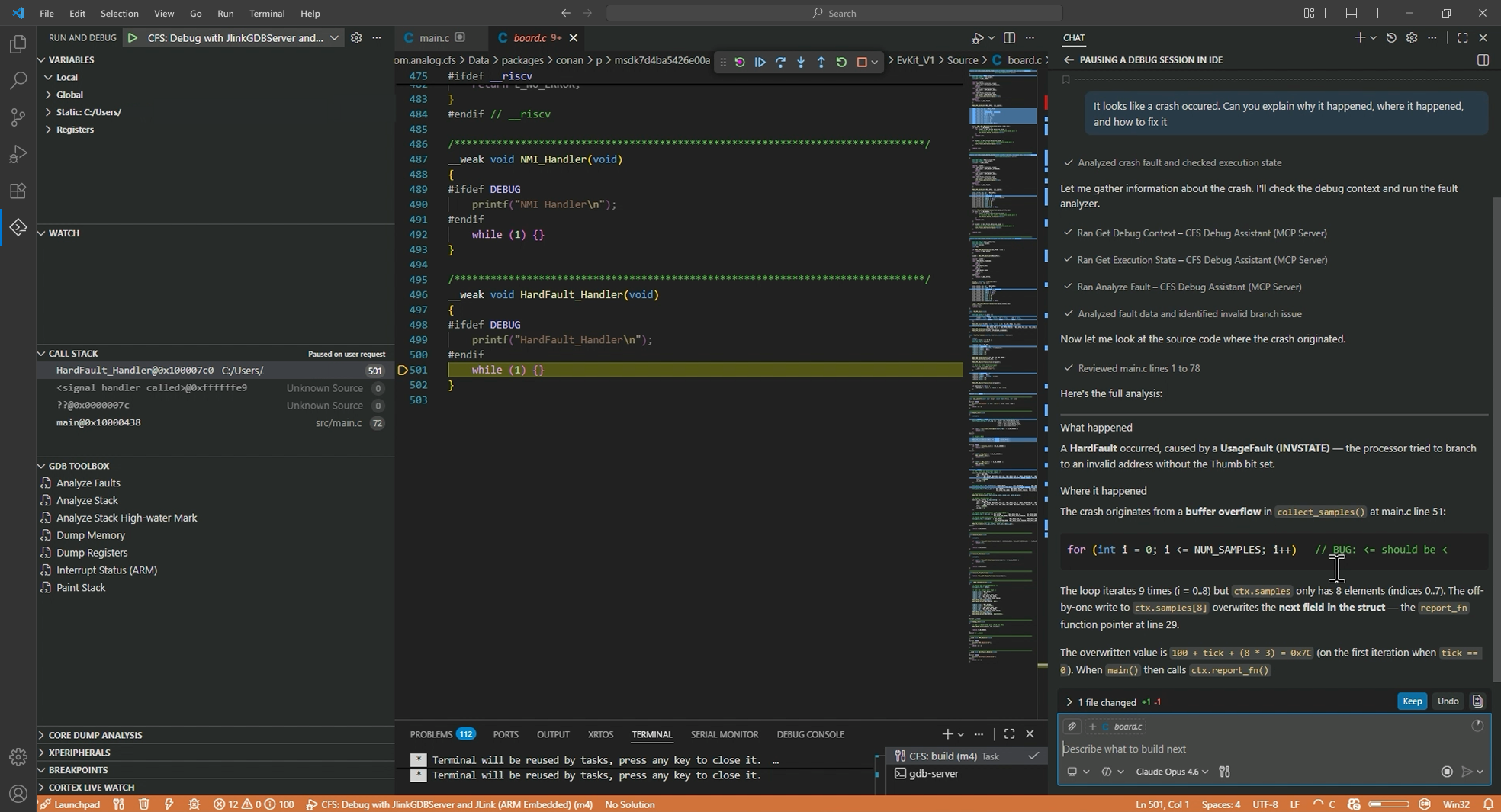
Task: Open the Extensions view in activity bar
Action: click(x=18, y=191)
